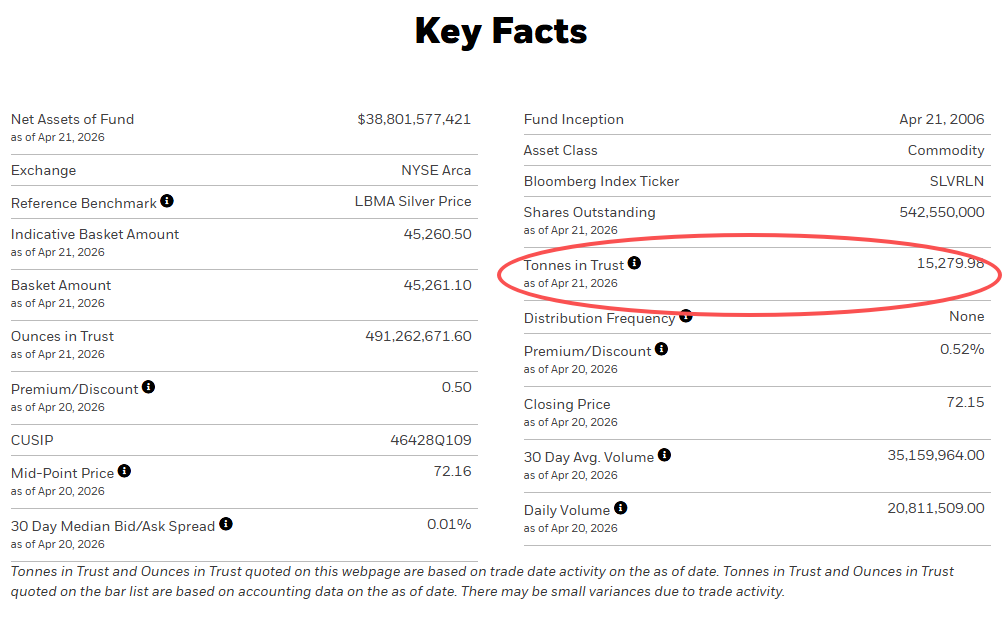Screen dimensions: 1002x620
Task: Show info for Daily Volume
Action: [620, 508]
